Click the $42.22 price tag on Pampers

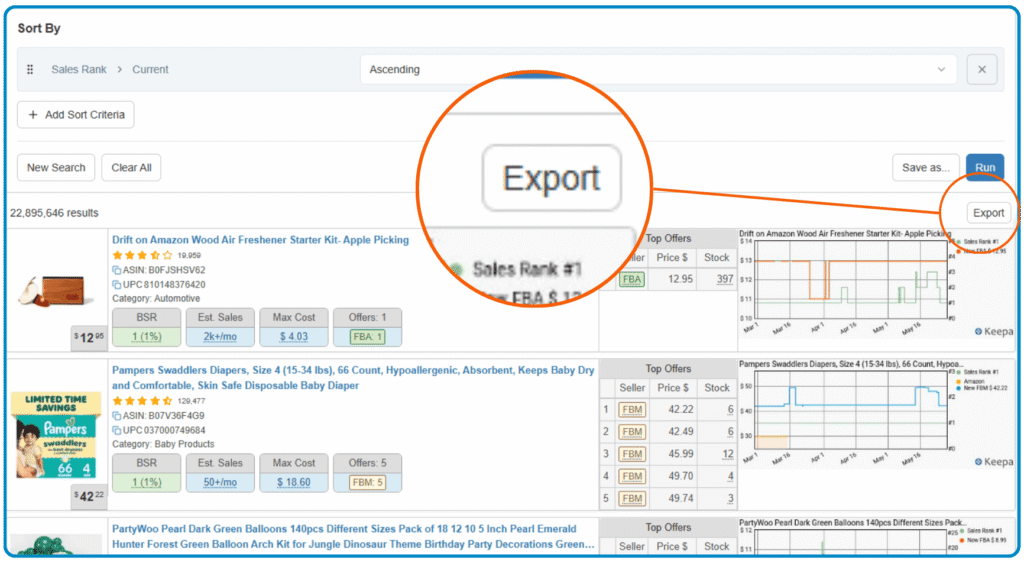pos(88,496)
